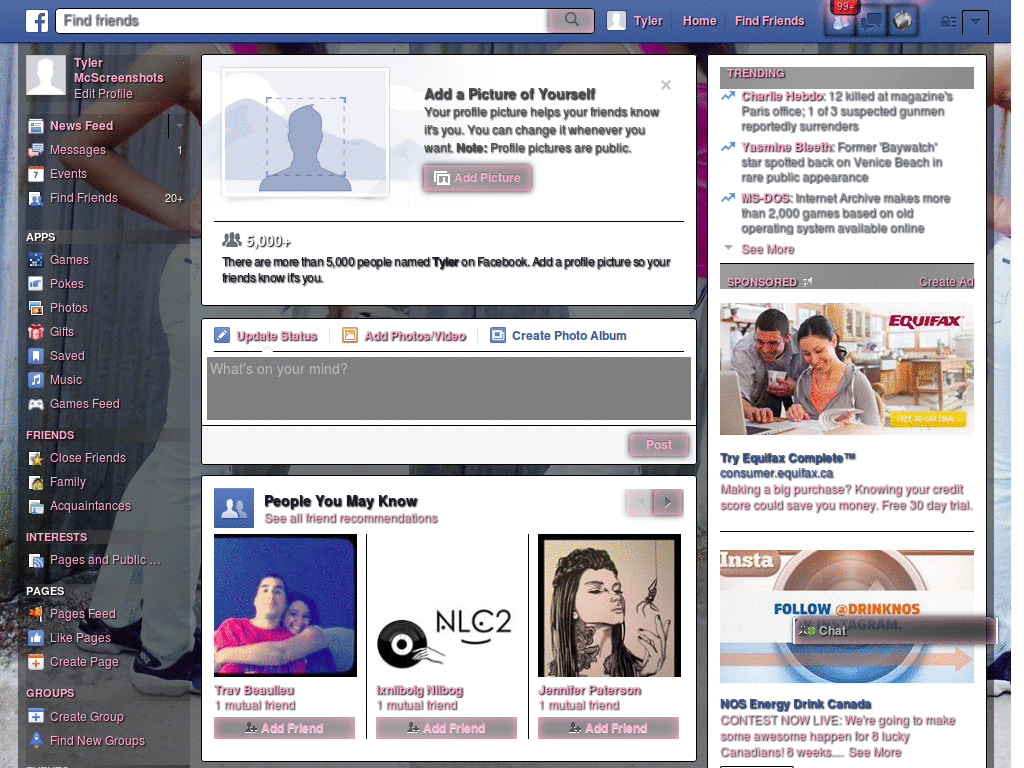Add Ixnilboig Nilbog as friend
Viewport: 1024px width, 768px height.
[x=446, y=728]
